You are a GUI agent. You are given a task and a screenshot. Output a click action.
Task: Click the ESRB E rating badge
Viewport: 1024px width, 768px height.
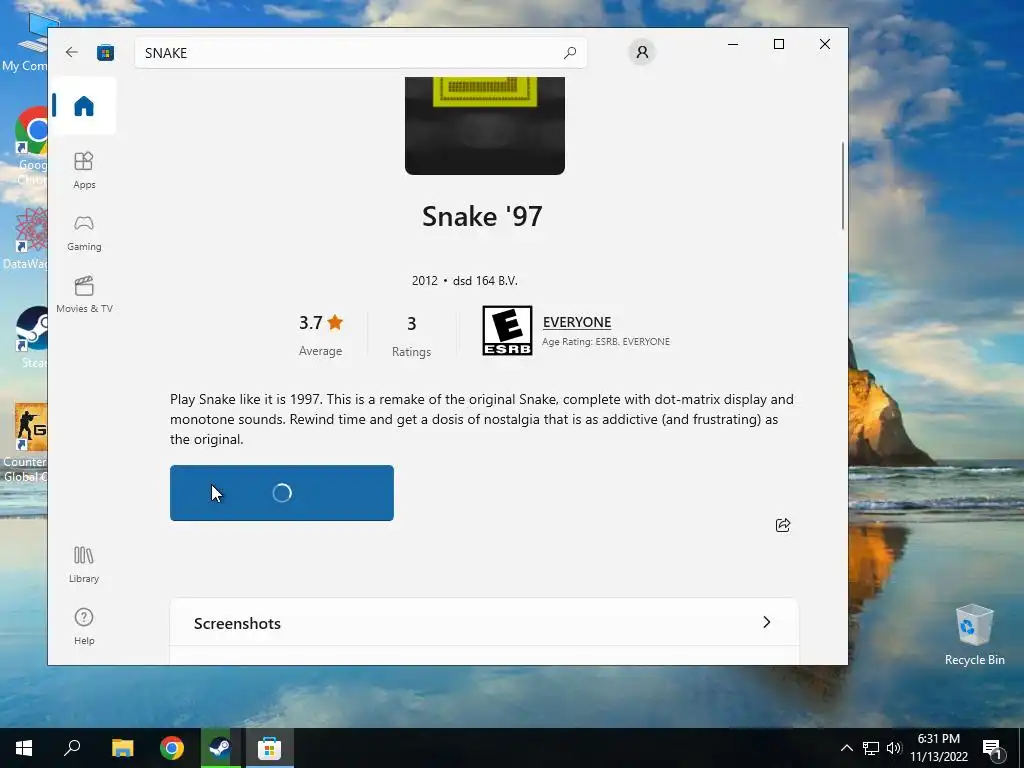(507, 330)
